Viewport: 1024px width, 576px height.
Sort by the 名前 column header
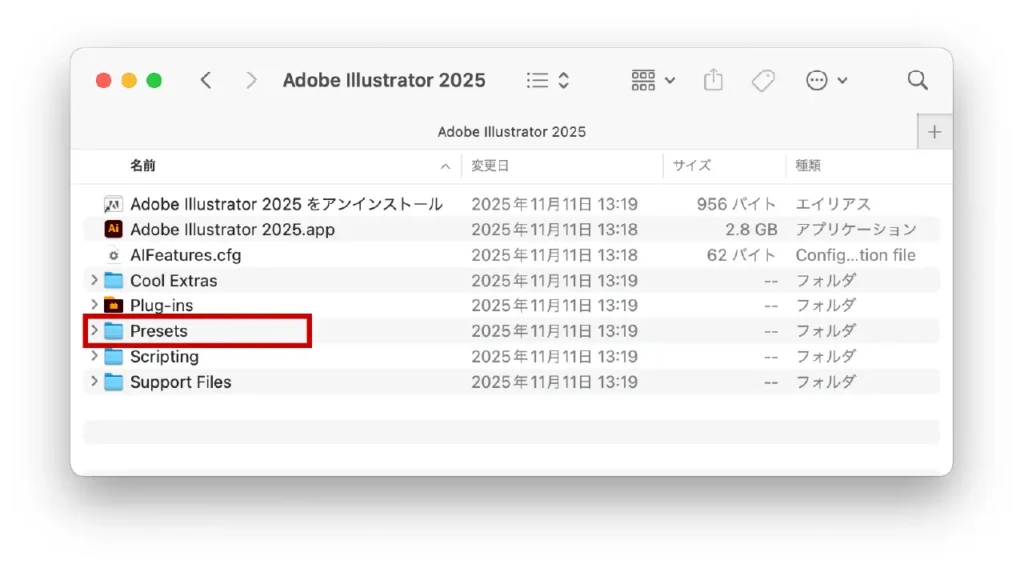(x=143, y=165)
